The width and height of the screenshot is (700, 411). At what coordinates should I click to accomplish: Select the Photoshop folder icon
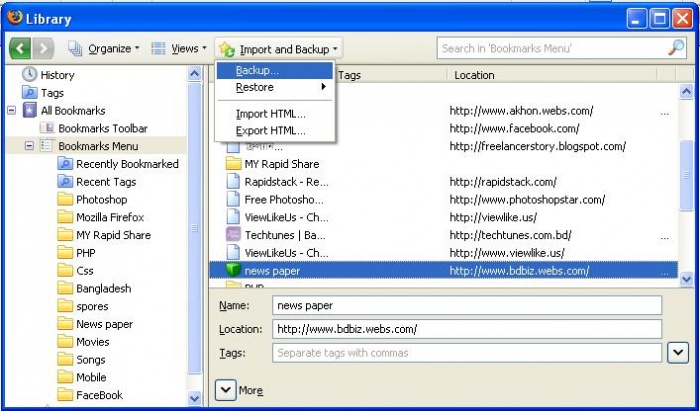65,199
